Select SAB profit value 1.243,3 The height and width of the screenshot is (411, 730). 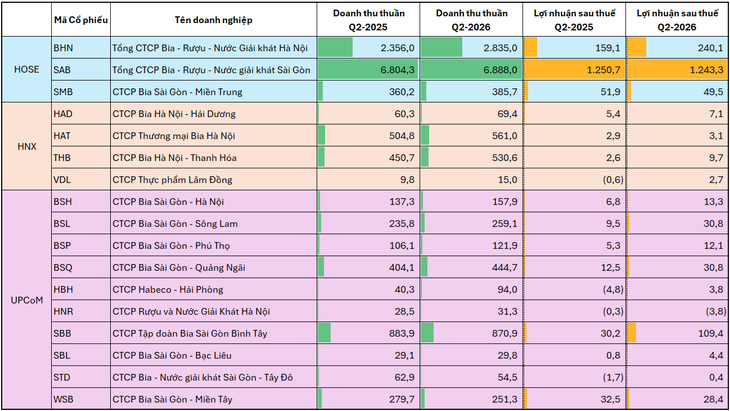(706, 70)
